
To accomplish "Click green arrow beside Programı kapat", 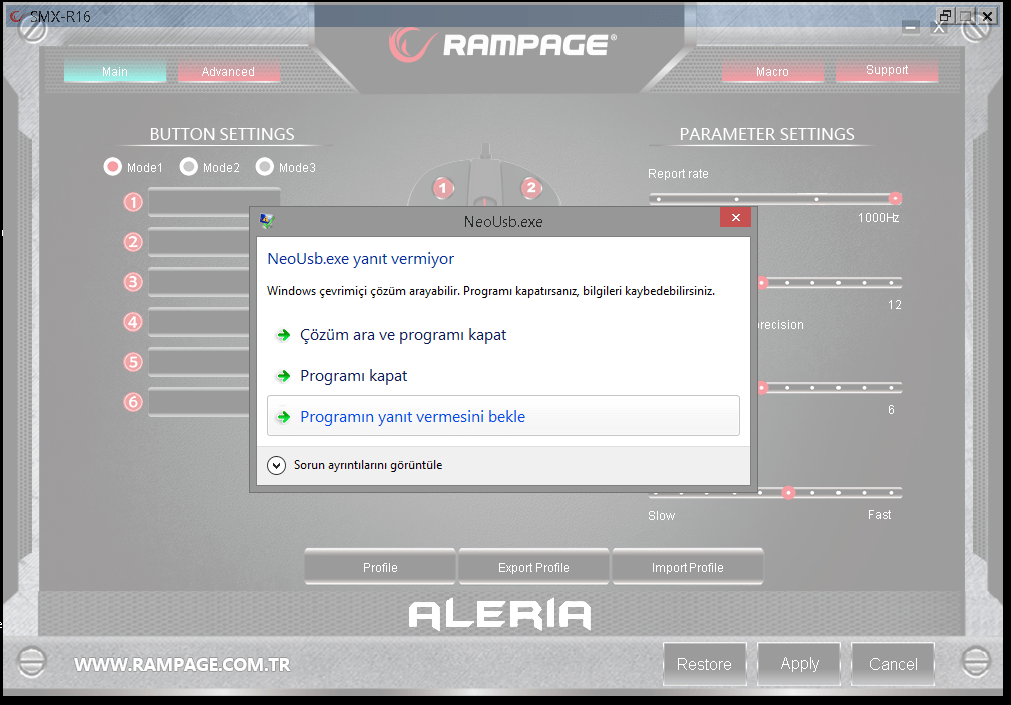I will (x=283, y=375).
